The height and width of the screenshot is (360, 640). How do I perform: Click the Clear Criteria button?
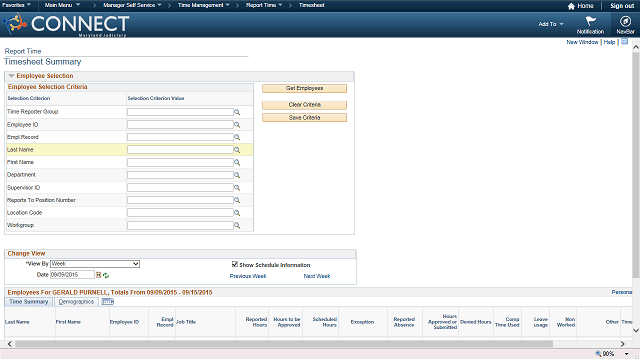tap(304, 105)
